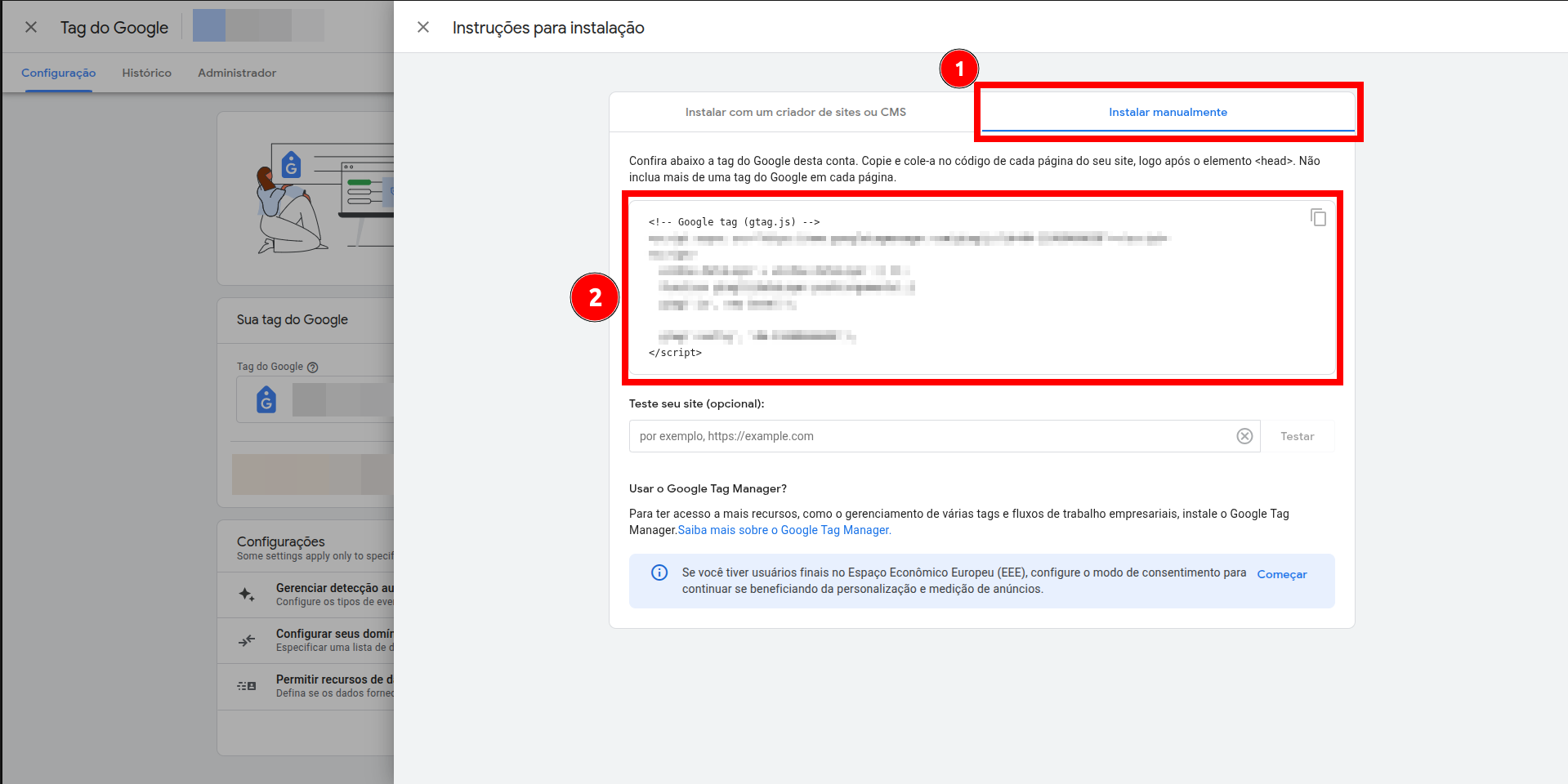Close the installation instructions panel
Image resolution: width=1568 pixels, height=784 pixels.
click(423, 28)
